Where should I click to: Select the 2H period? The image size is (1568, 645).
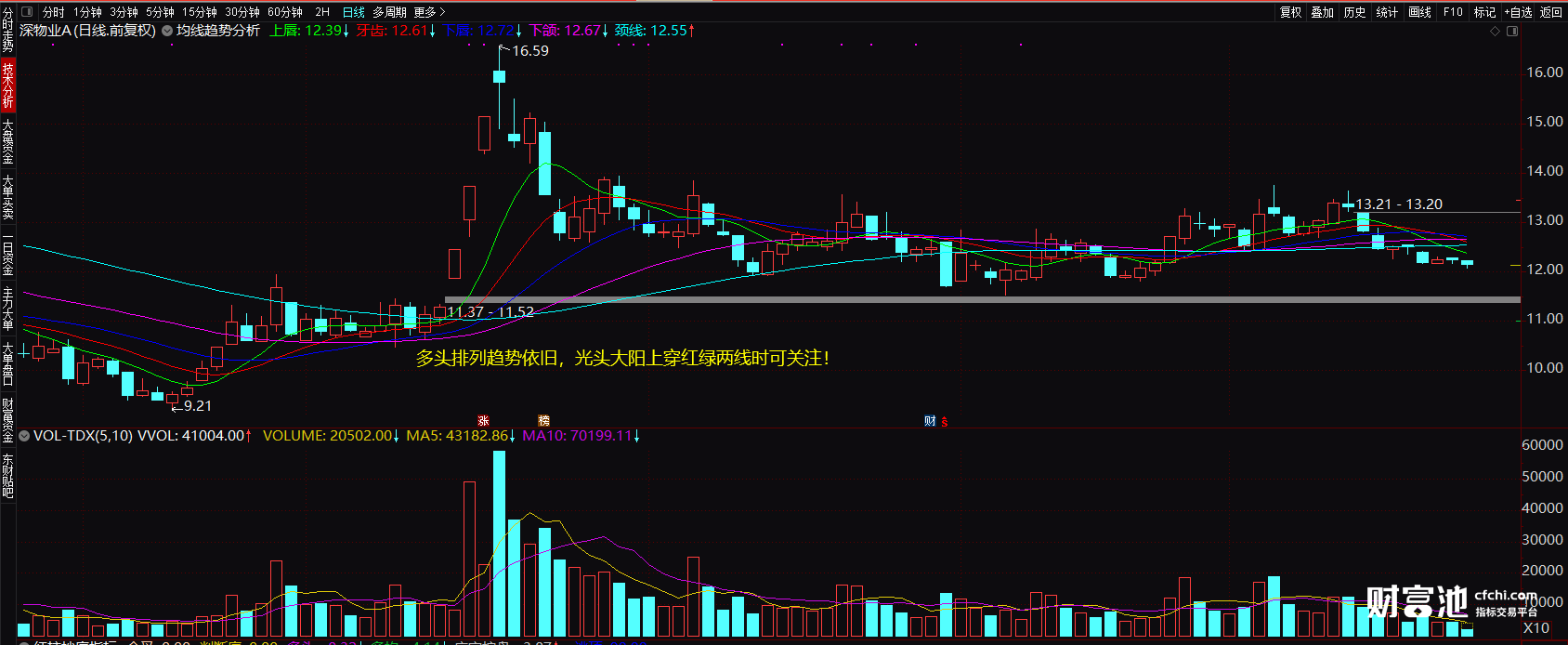coord(322,12)
